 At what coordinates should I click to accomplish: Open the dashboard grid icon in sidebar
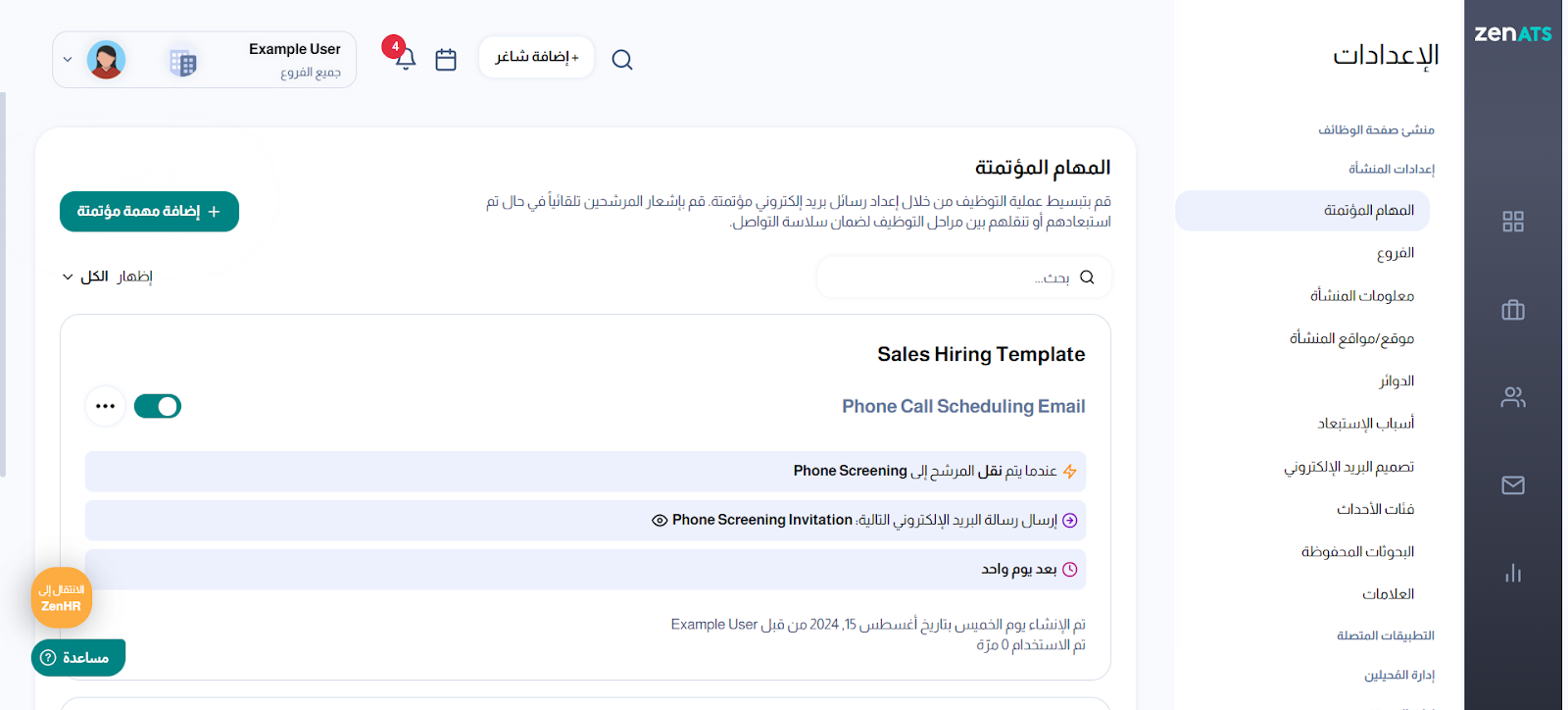pos(1513,222)
